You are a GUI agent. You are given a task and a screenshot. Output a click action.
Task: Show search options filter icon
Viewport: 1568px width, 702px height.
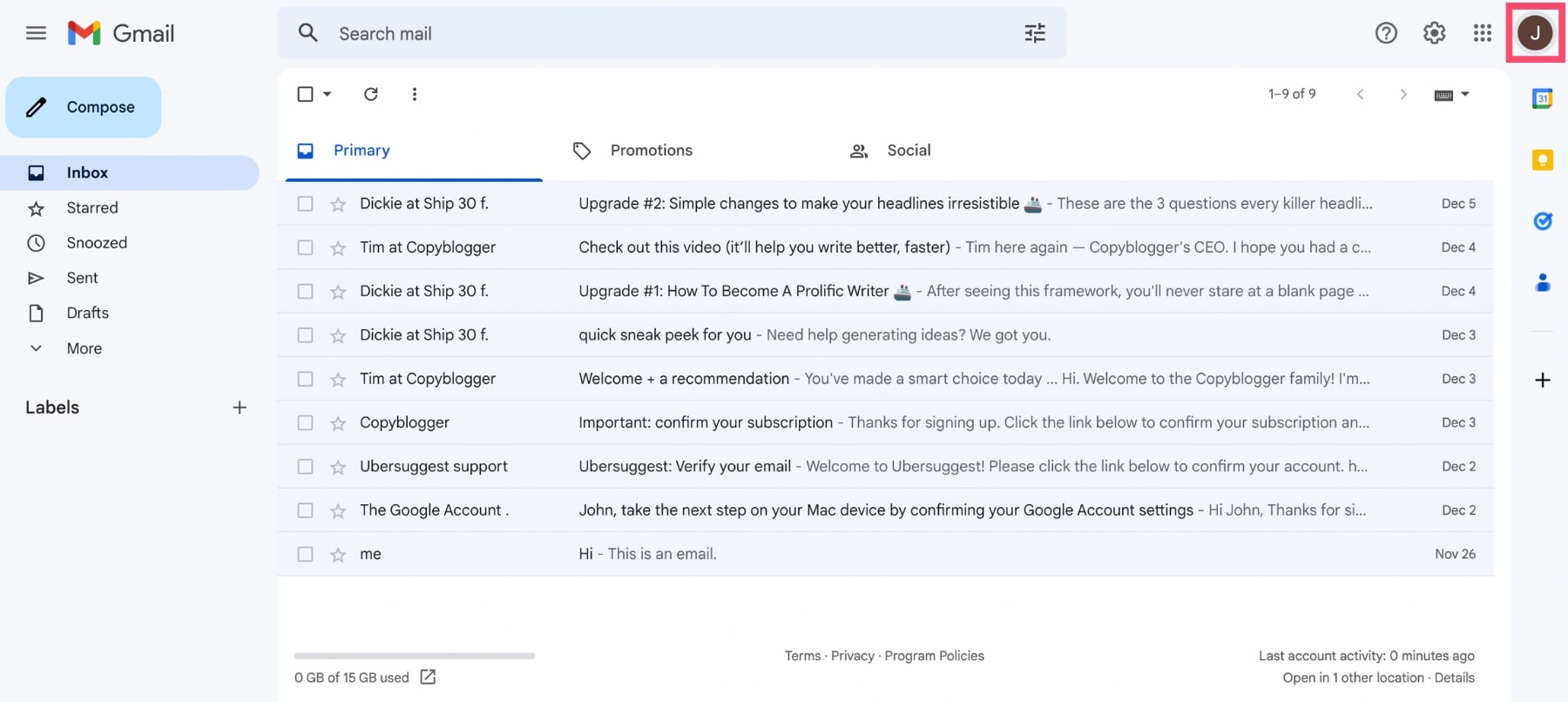[x=1035, y=33]
